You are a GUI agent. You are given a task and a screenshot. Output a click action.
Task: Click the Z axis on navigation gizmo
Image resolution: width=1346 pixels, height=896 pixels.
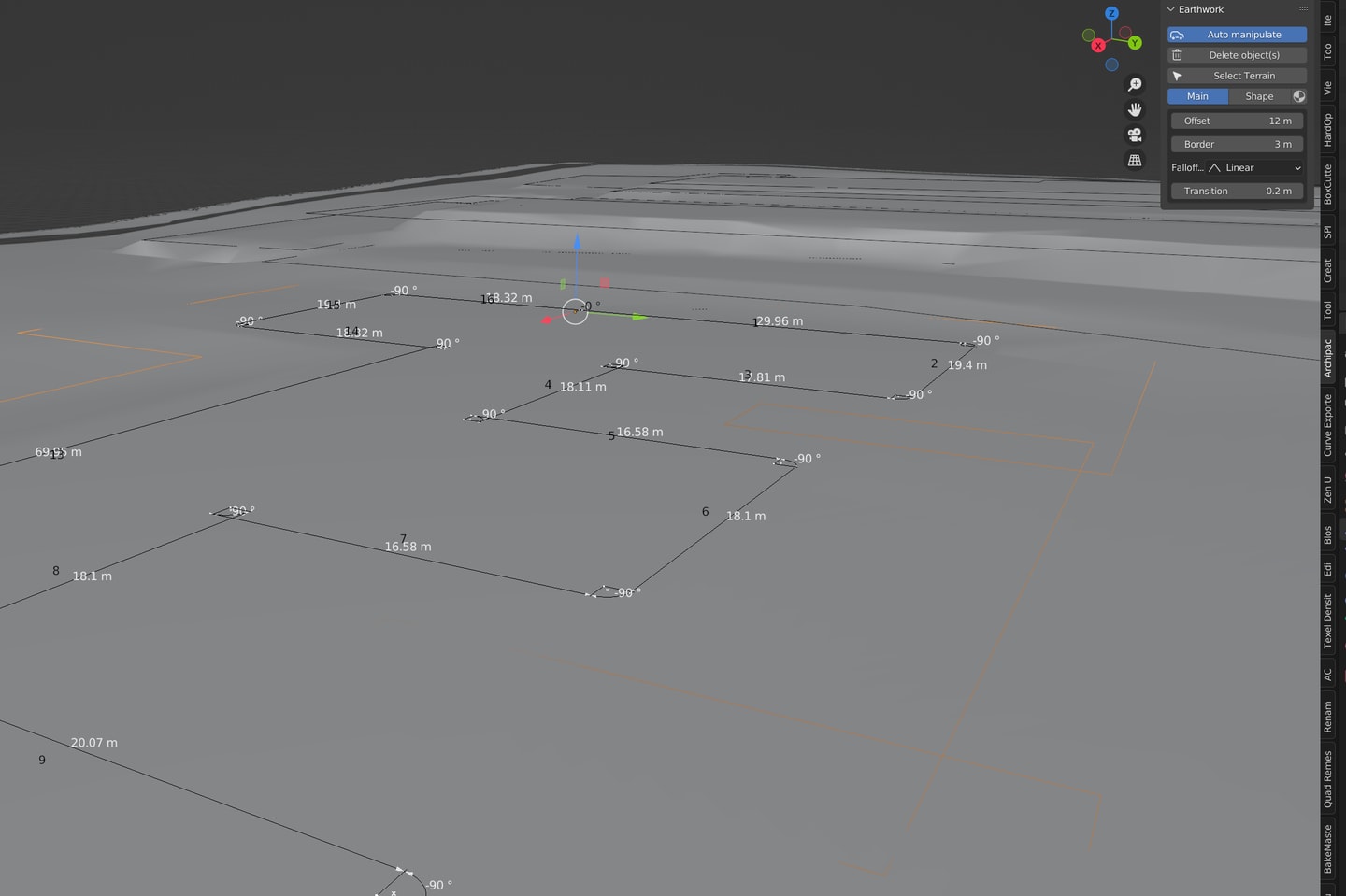1111,13
